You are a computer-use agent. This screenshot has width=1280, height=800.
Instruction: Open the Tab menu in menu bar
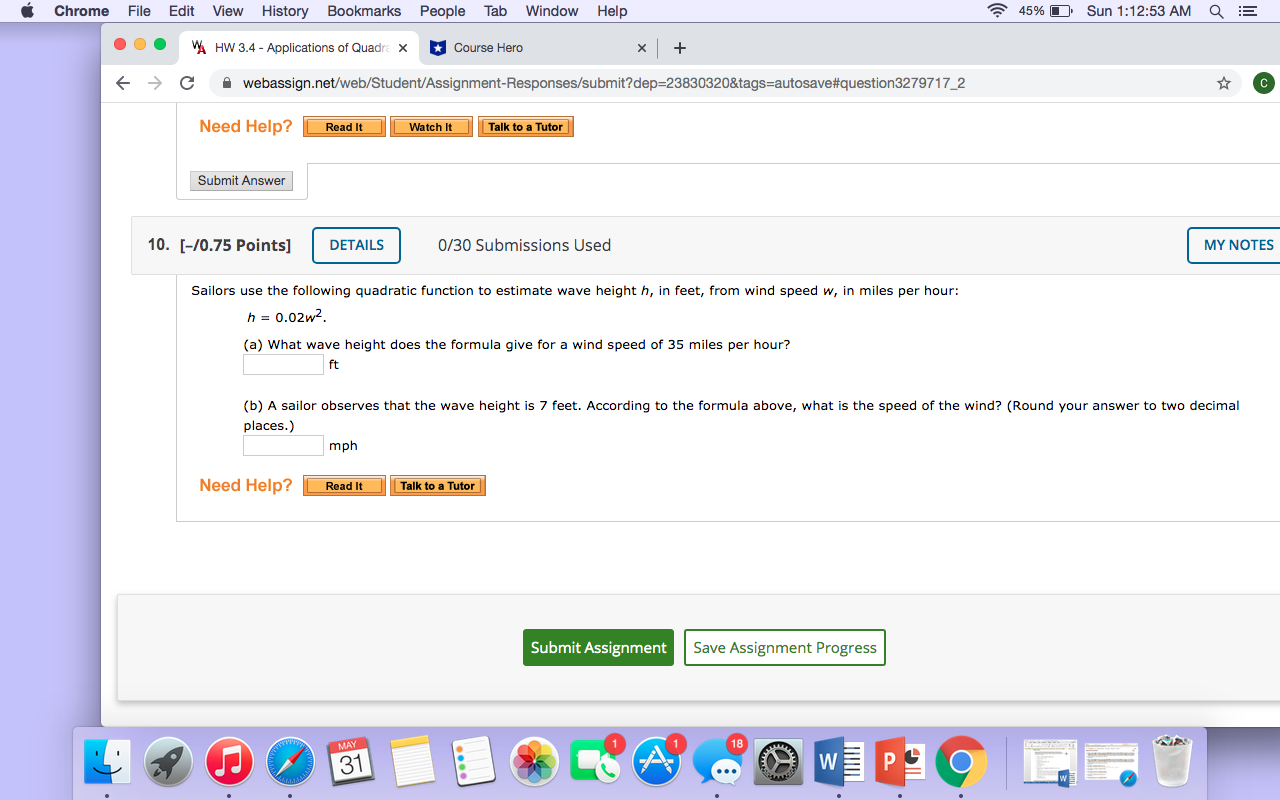(x=495, y=11)
